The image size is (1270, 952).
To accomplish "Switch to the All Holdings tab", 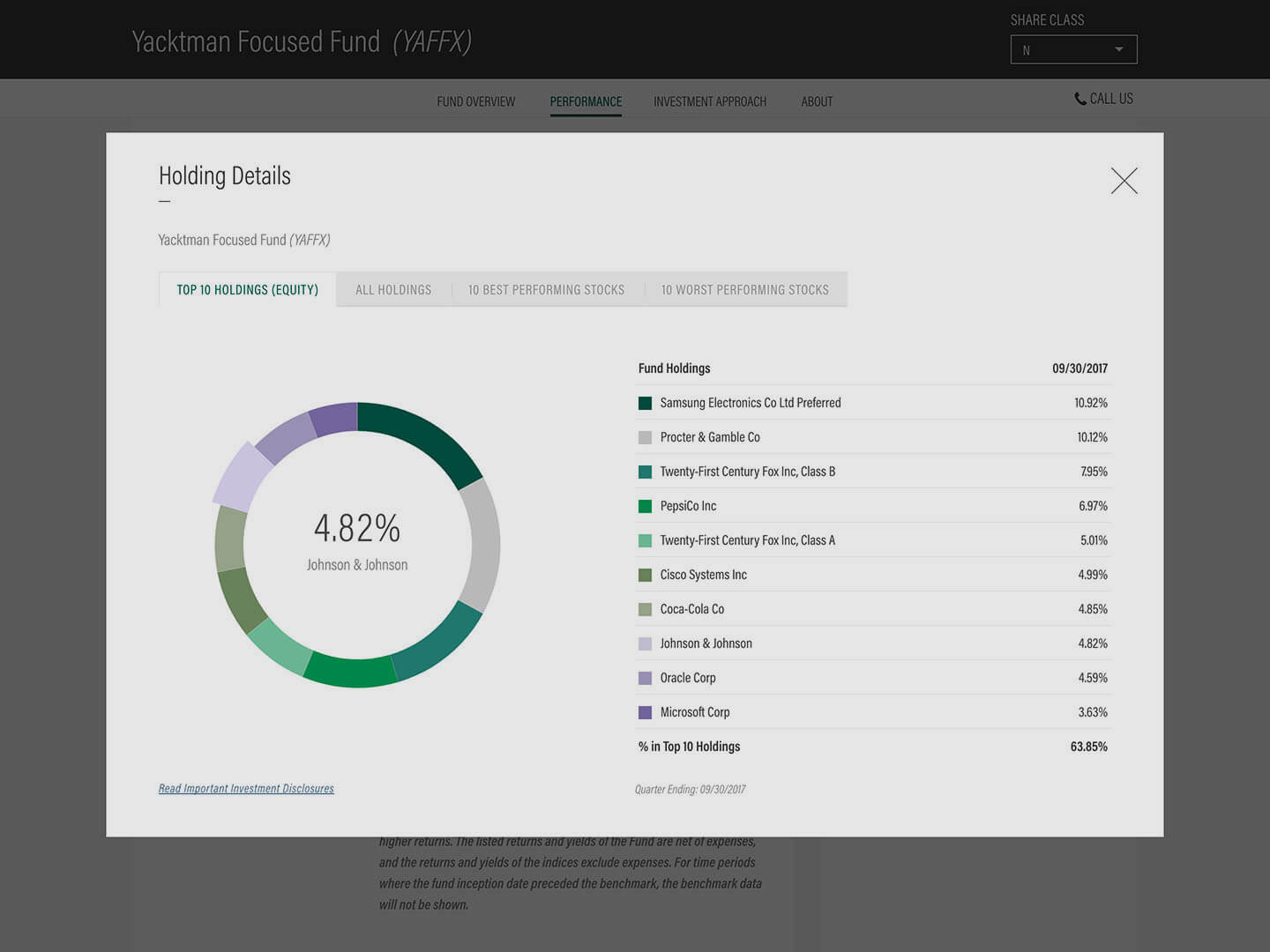I will pyautogui.click(x=393, y=290).
